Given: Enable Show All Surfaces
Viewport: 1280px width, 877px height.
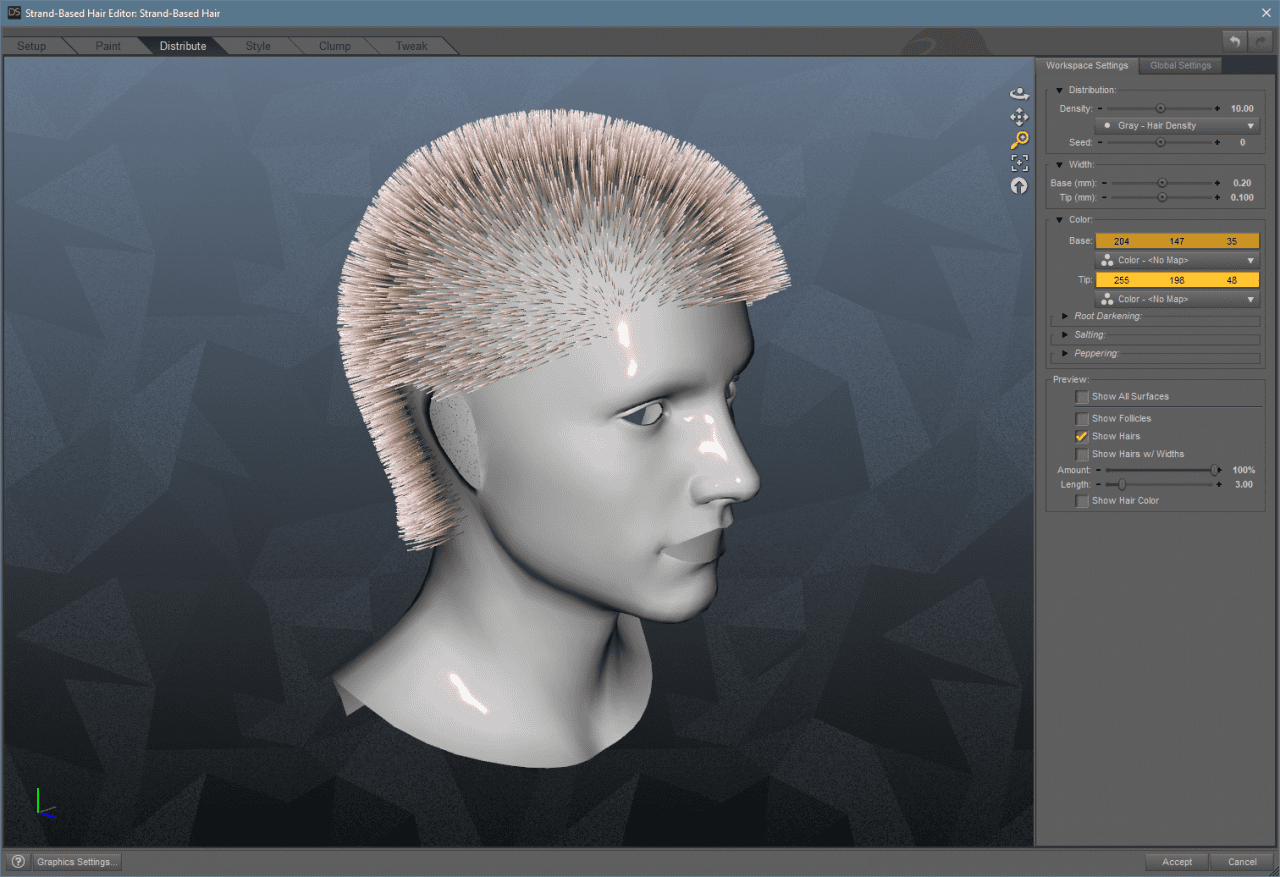Looking at the screenshot, I should (1082, 397).
